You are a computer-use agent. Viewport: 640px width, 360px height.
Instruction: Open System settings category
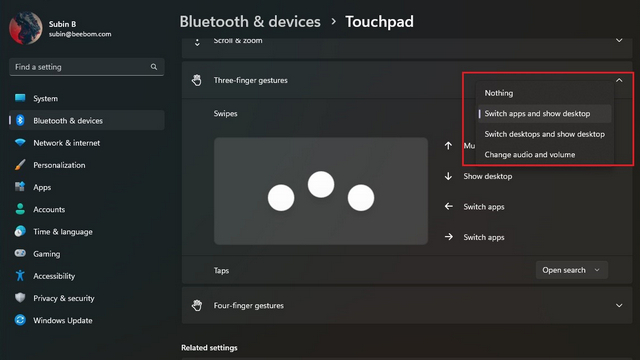87,98
